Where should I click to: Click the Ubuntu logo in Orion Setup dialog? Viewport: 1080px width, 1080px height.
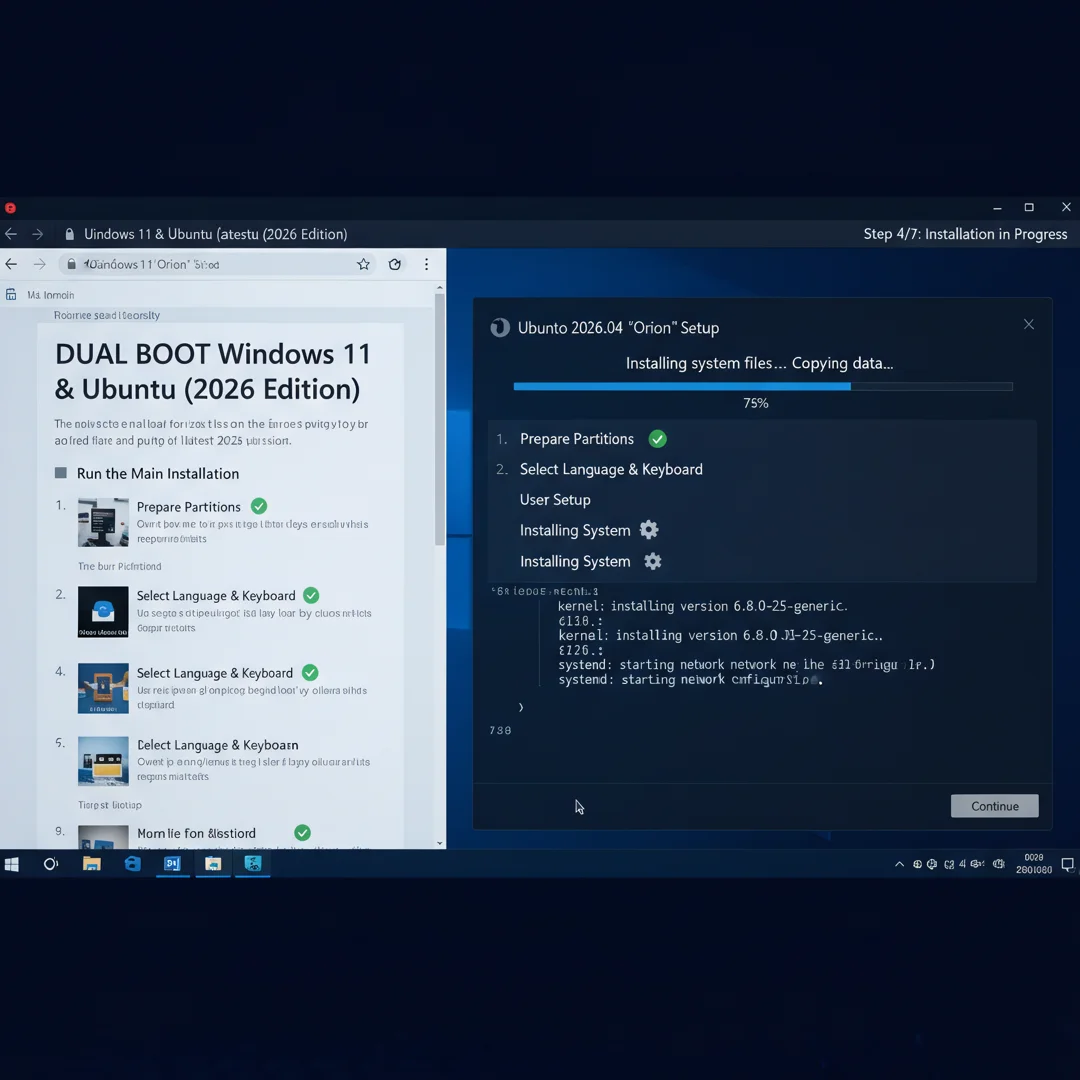coord(500,328)
